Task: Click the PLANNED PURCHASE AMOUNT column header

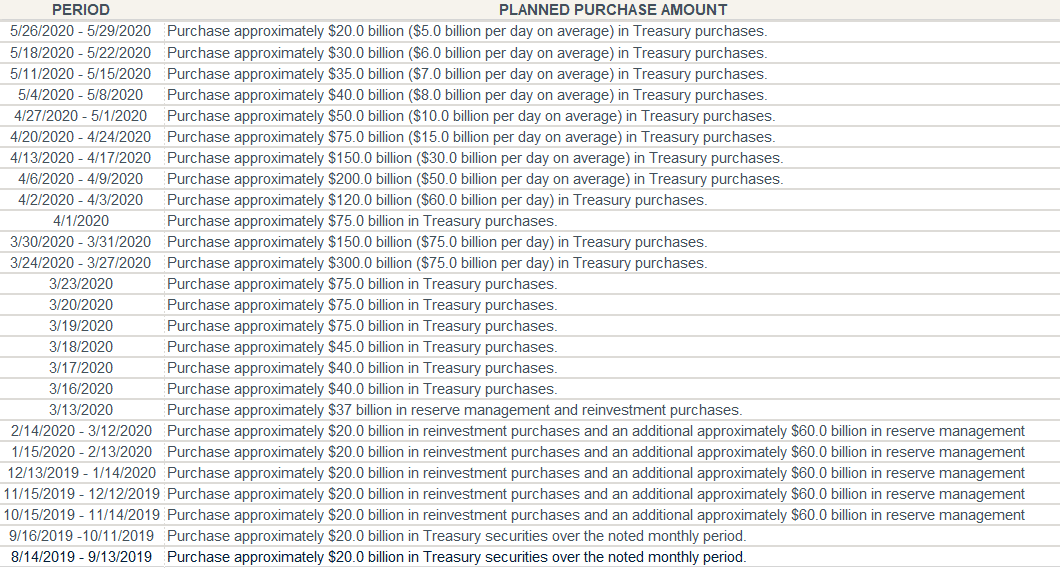Action: click(612, 10)
